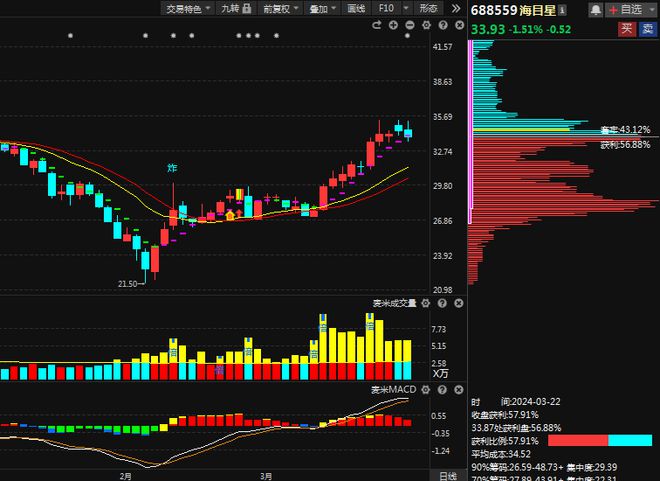Switch to the 日线 tab
This screenshot has height=481, width=660.
click(x=448, y=476)
